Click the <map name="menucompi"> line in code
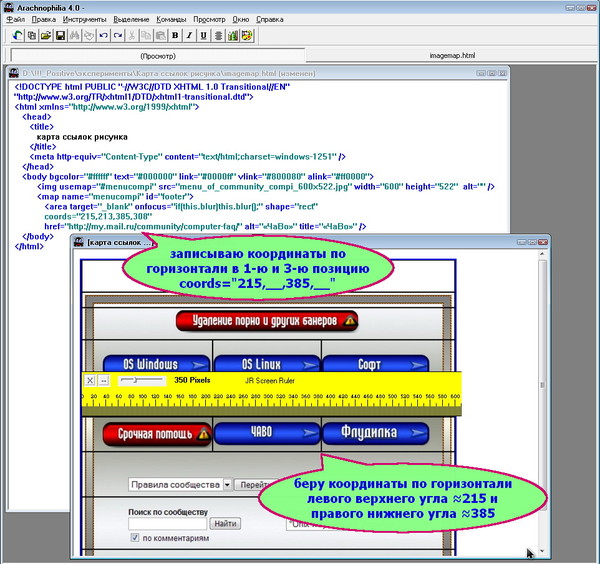Viewport: 600px width, 564px height. [115, 197]
